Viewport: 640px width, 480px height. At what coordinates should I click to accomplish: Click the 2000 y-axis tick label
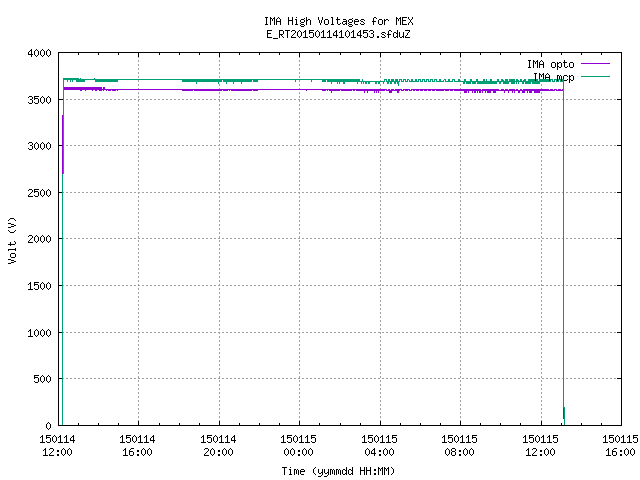pos(40,239)
